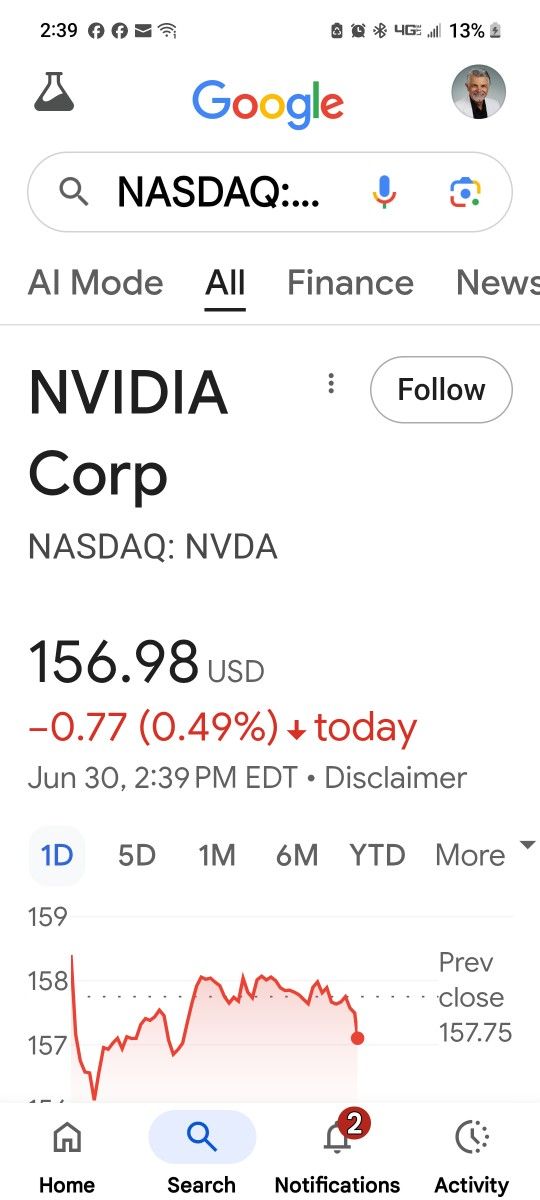Open the Disclaimer link

[x=396, y=778]
